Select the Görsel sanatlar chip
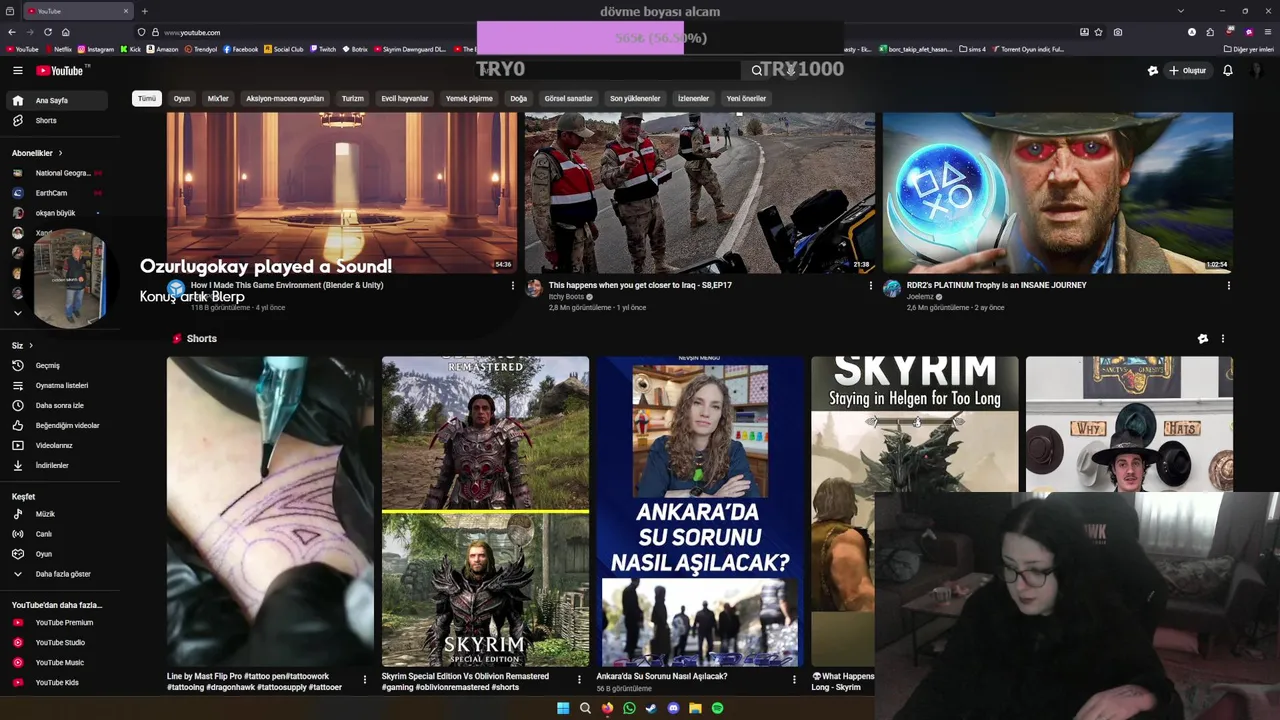The image size is (1280, 720). click(x=568, y=98)
